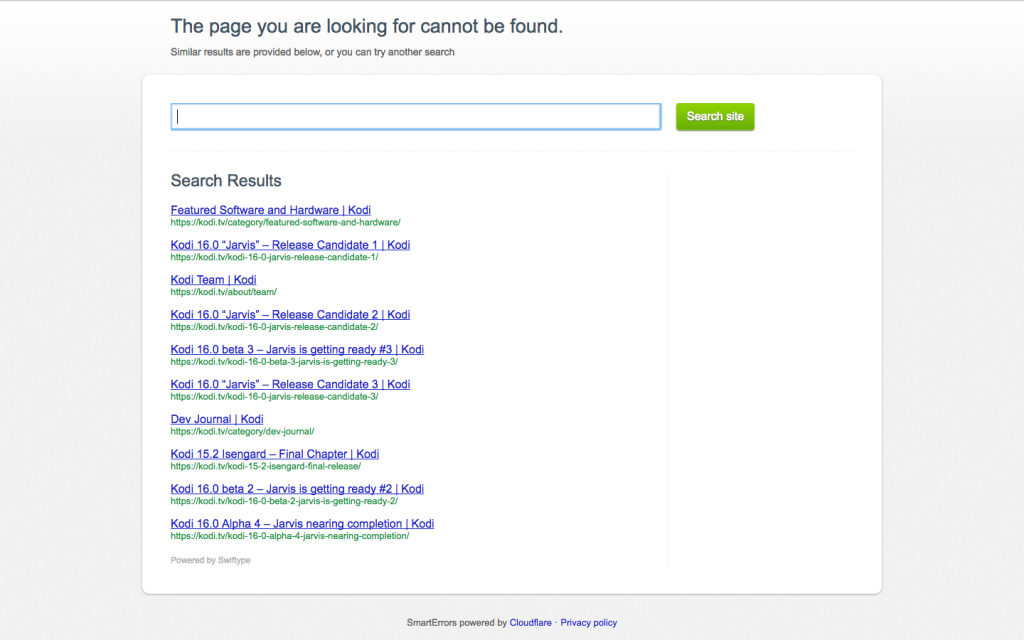Open Kodi 16.0 beta 3 result title
Screen dimensions: 1024x640
pyautogui.click(x=297, y=350)
